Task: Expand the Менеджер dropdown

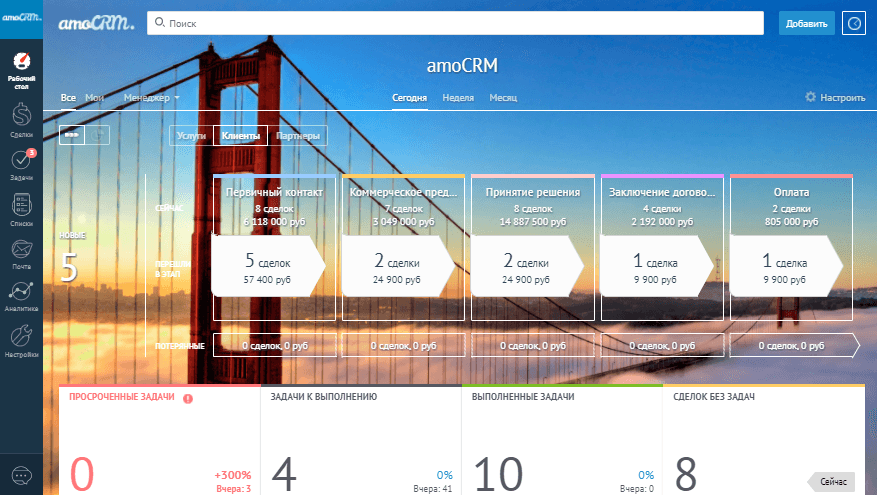Action: [x=152, y=97]
